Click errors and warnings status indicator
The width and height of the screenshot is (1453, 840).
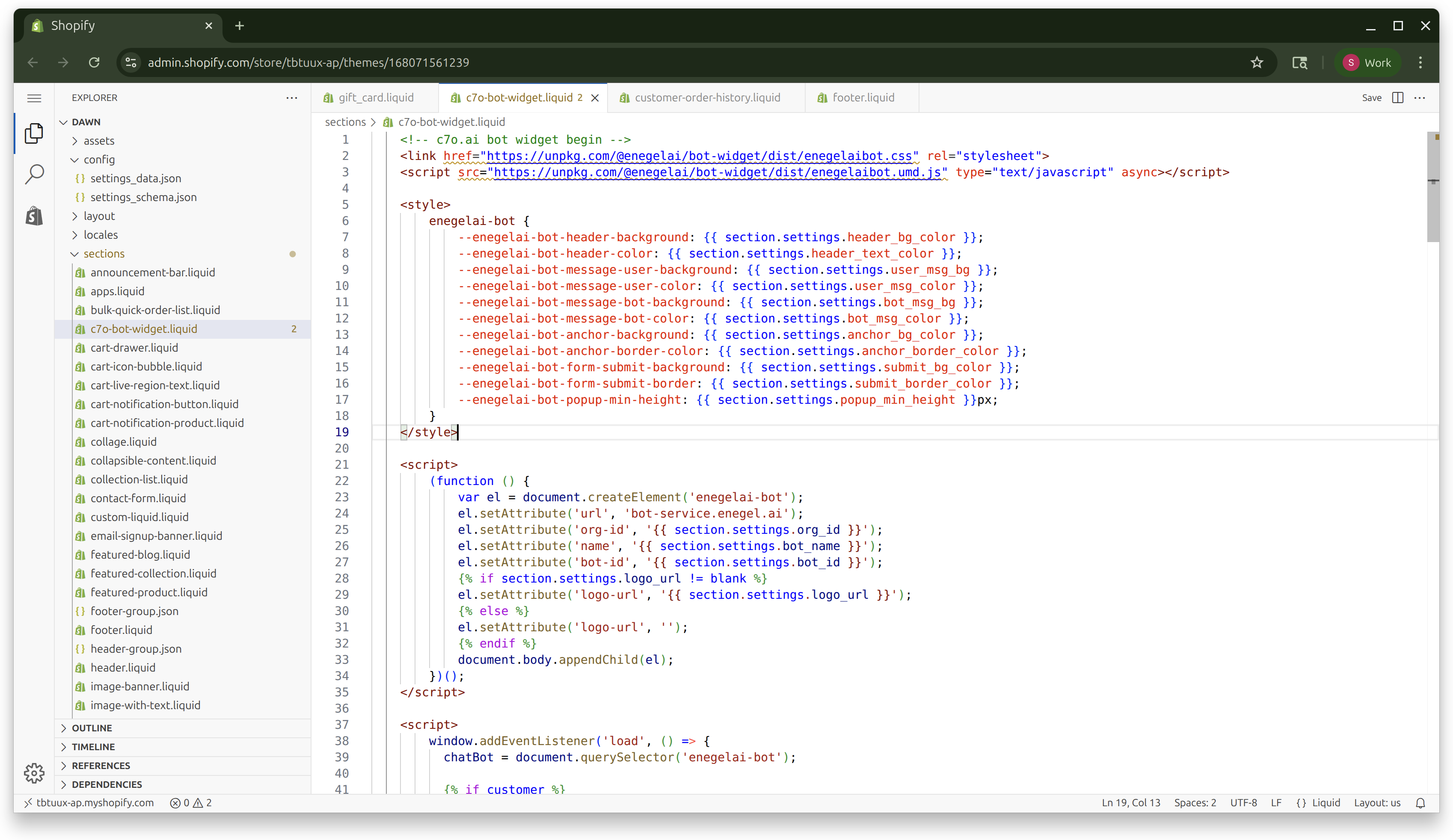(191, 802)
